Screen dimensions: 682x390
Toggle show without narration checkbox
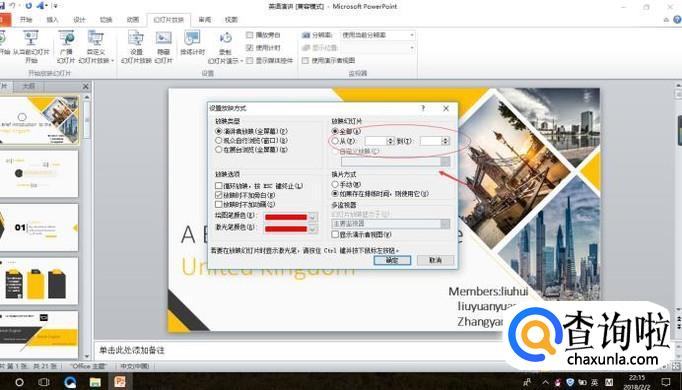pos(219,195)
